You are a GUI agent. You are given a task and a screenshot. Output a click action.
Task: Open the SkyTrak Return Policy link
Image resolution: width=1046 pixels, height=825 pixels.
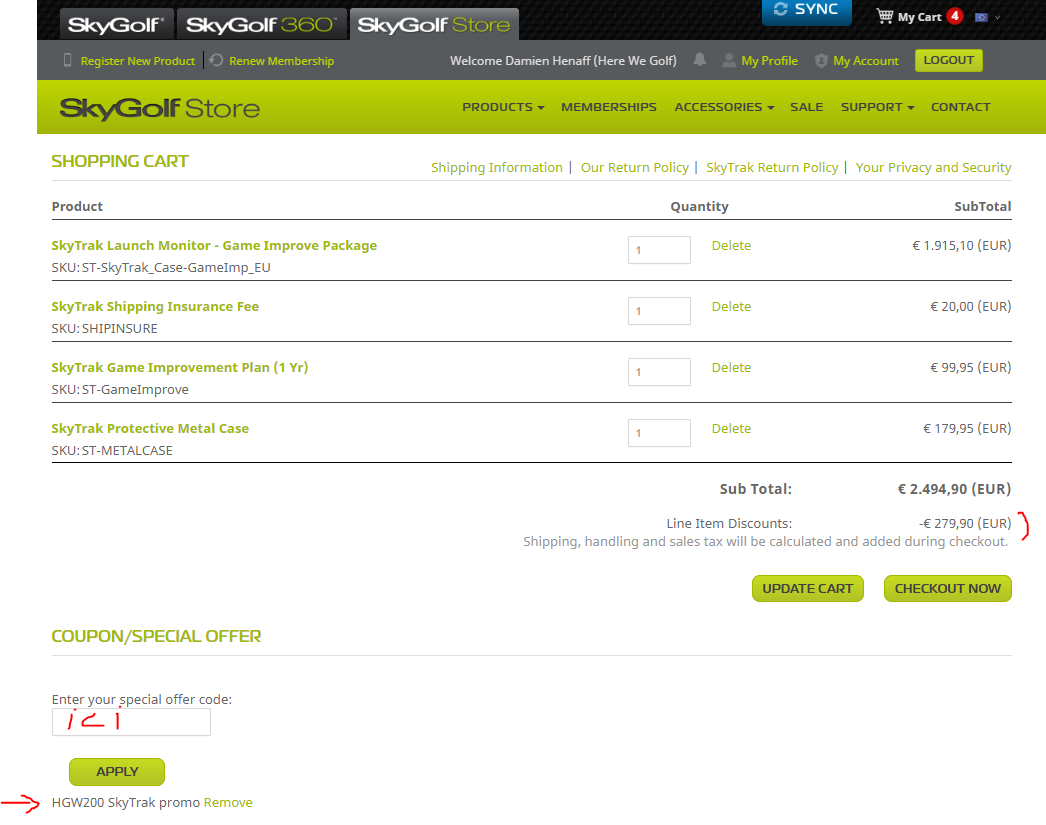(772, 167)
